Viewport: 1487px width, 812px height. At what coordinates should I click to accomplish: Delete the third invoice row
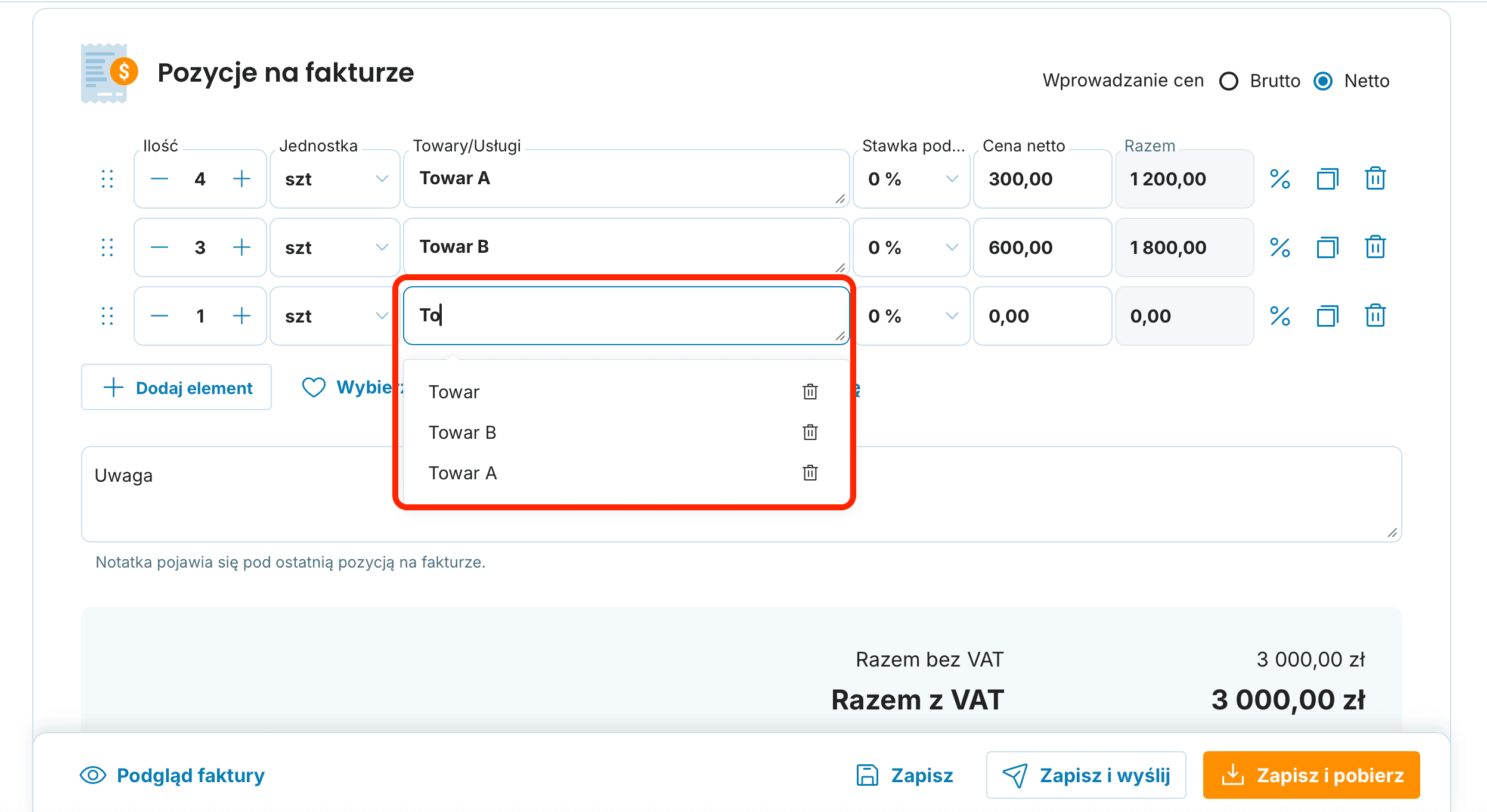[1375, 316]
